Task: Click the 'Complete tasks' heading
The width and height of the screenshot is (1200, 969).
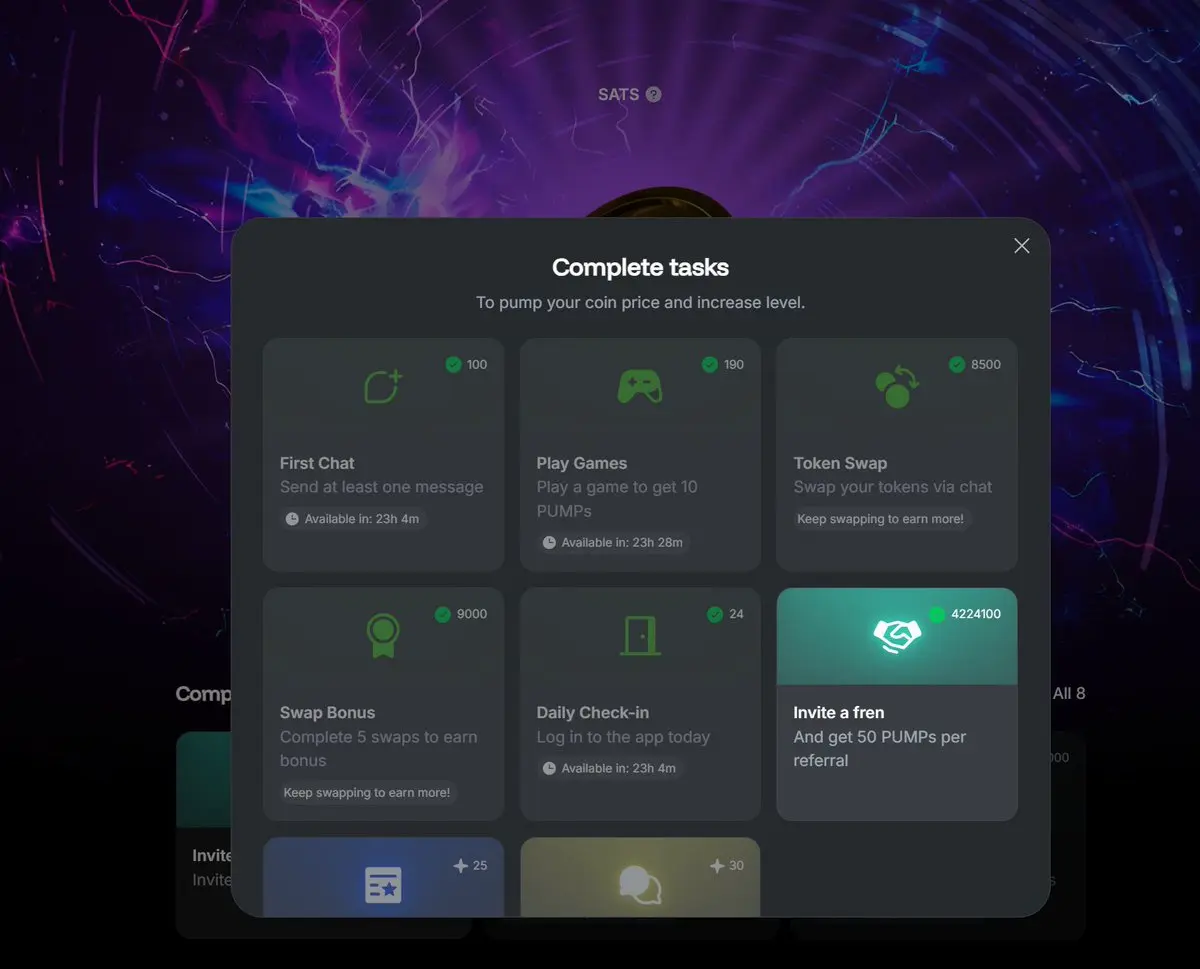Action: click(640, 268)
